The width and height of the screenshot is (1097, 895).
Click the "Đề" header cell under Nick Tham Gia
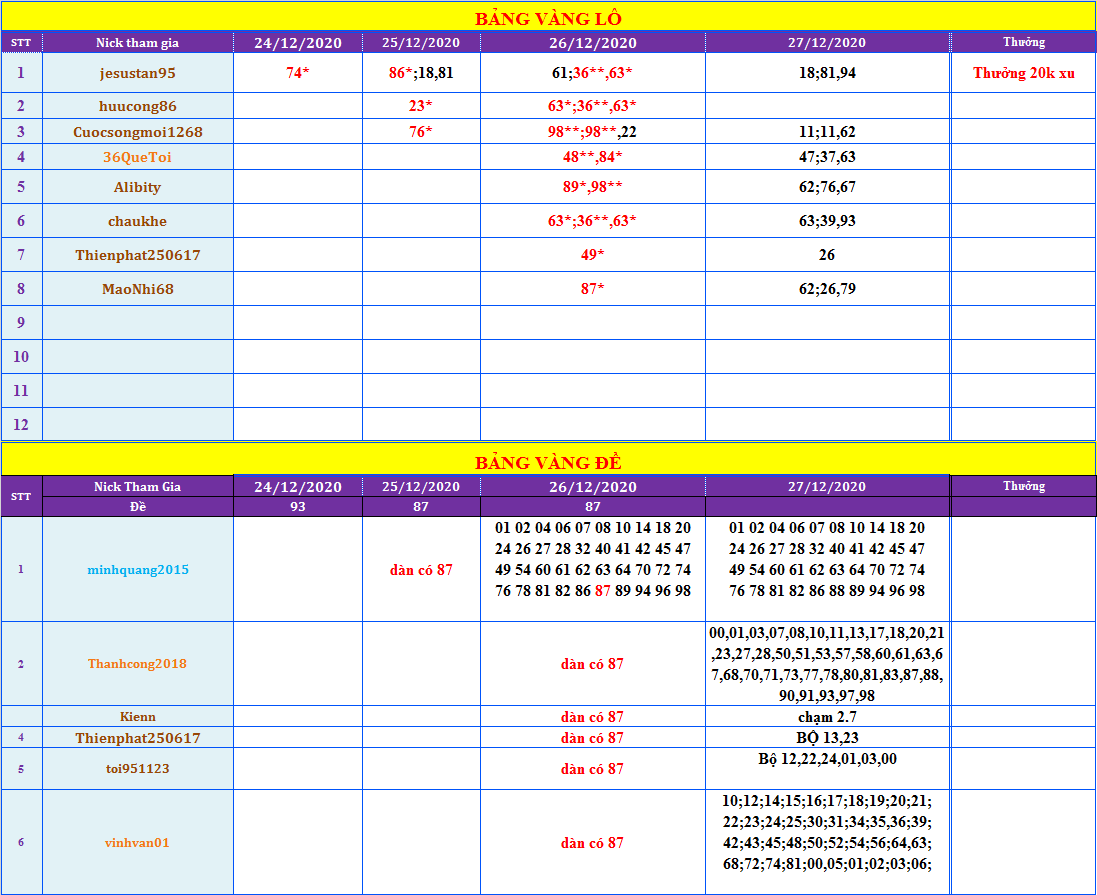[138, 507]
